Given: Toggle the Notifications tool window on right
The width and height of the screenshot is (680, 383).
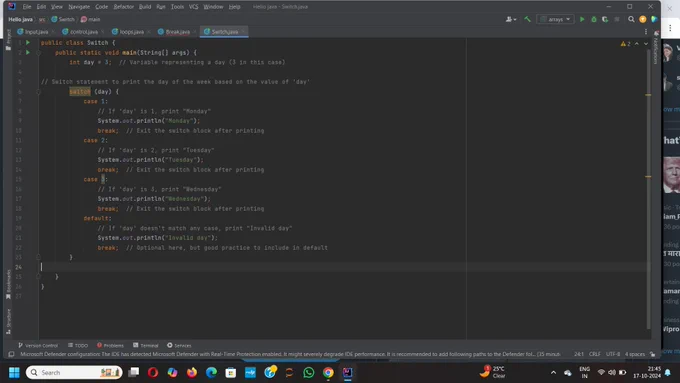Looking at the screenshot, I should coord(656,48).
